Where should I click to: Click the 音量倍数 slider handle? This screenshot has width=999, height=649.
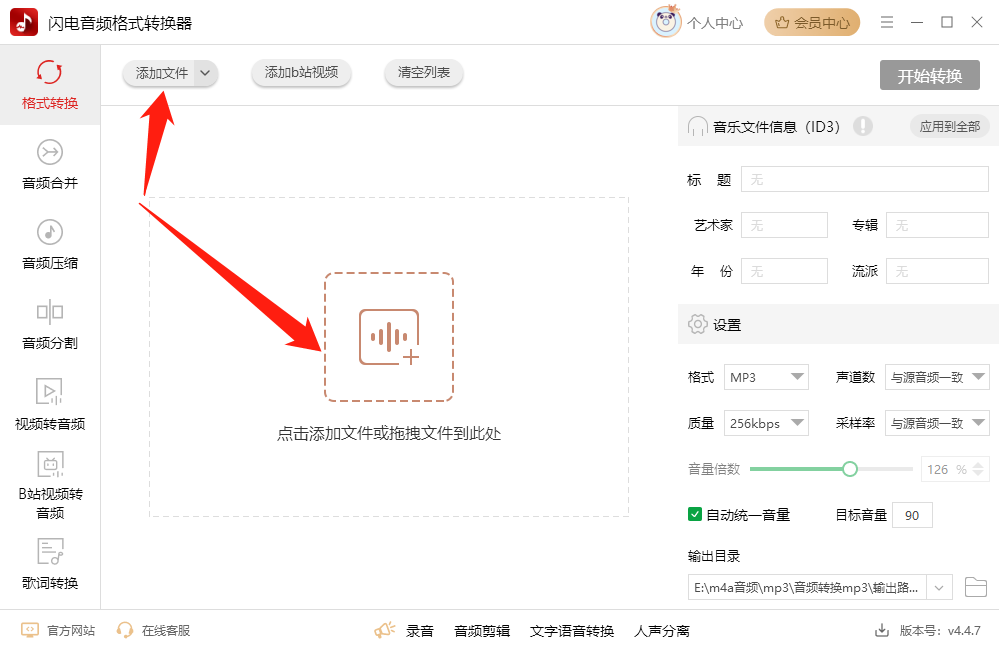849,469
